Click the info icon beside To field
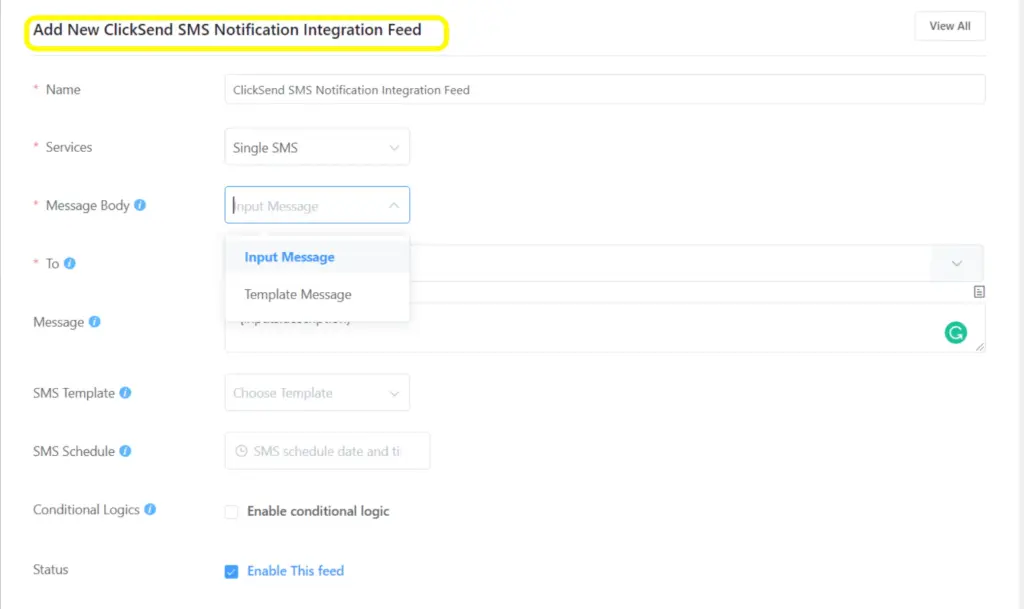Screen dimensions: 1024x609 click(72, 263)
